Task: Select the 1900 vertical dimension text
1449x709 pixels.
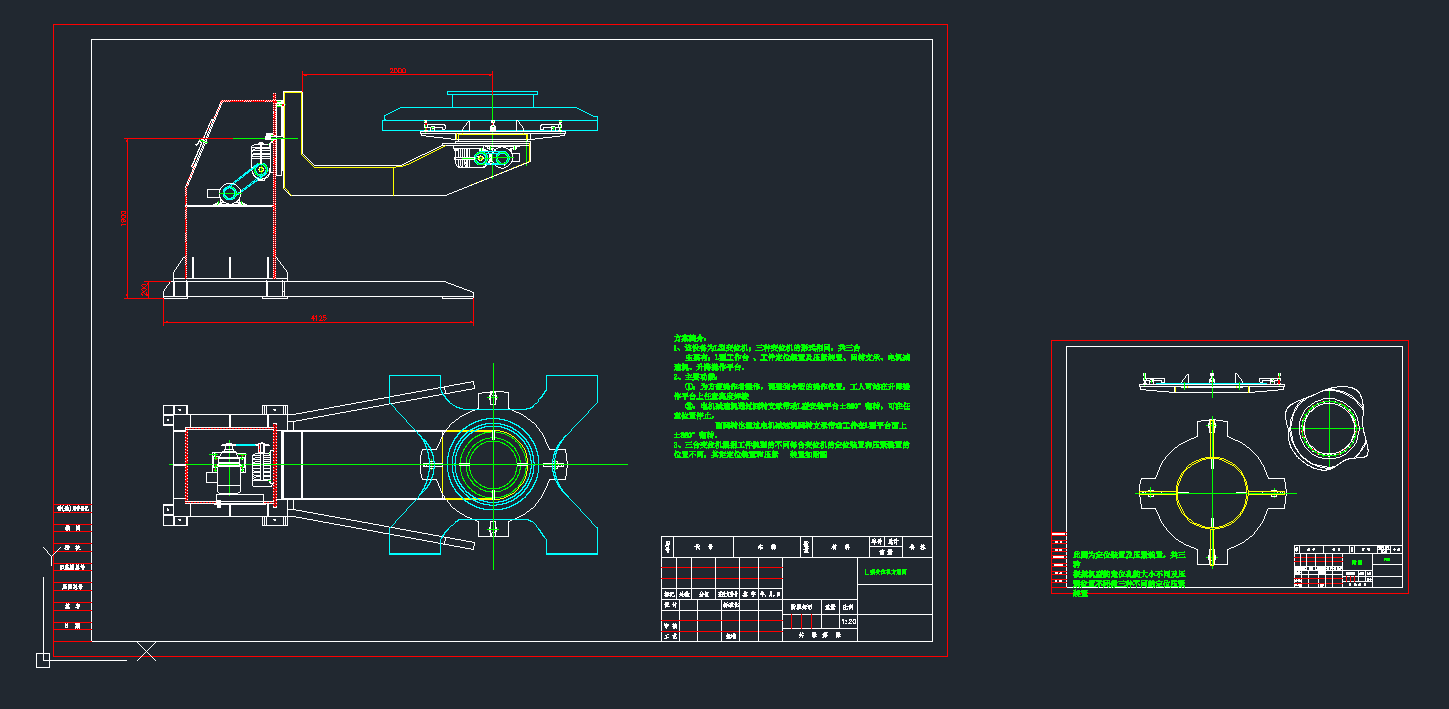Action: [x=124, y=218]
